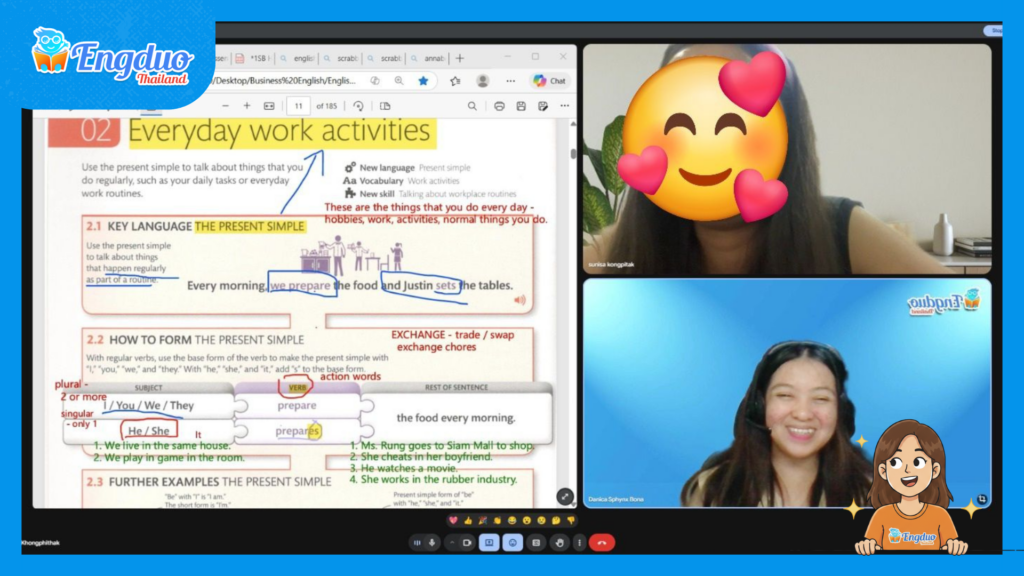Open the PDF search tool
The width and height of the screenshot is (1024, 576).
(472, 106)
